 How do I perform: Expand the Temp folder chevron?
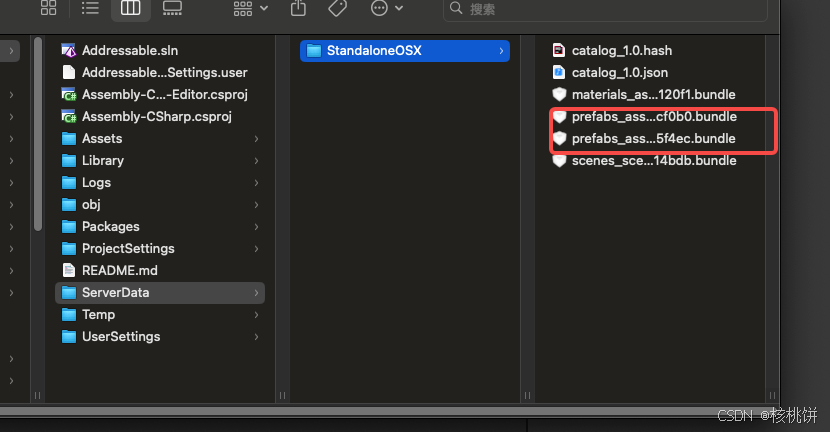(x=256, y=314)
